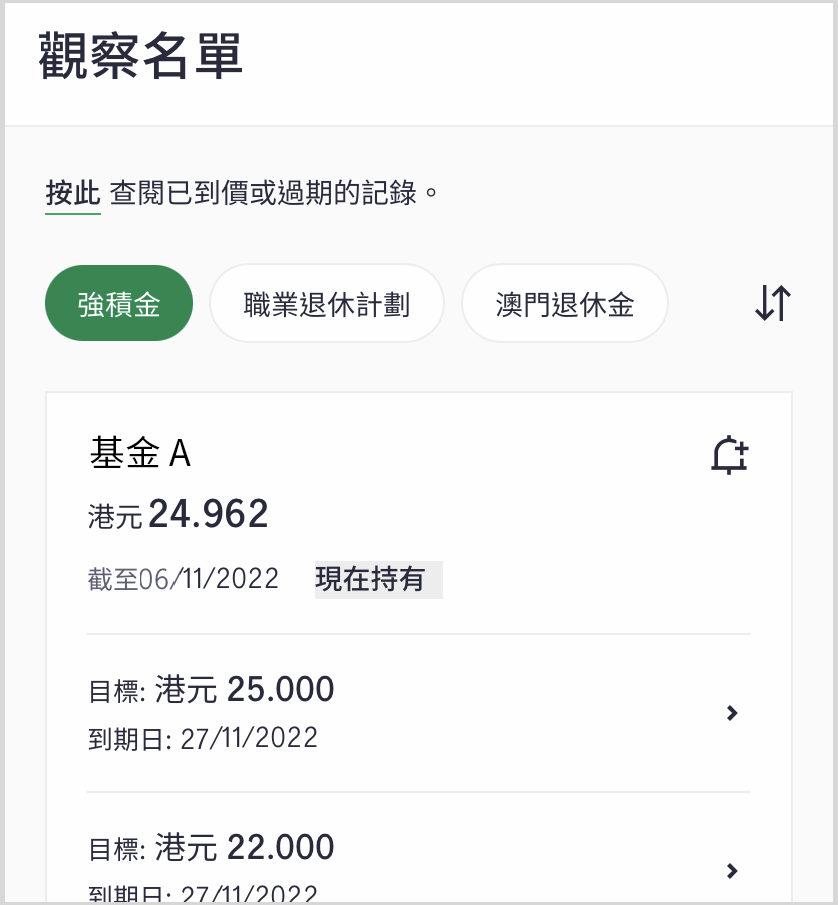The height and width of the screenshot is (905, 838).
Task: Click the 觀察名單 page heading
Action: pos(140,56)
